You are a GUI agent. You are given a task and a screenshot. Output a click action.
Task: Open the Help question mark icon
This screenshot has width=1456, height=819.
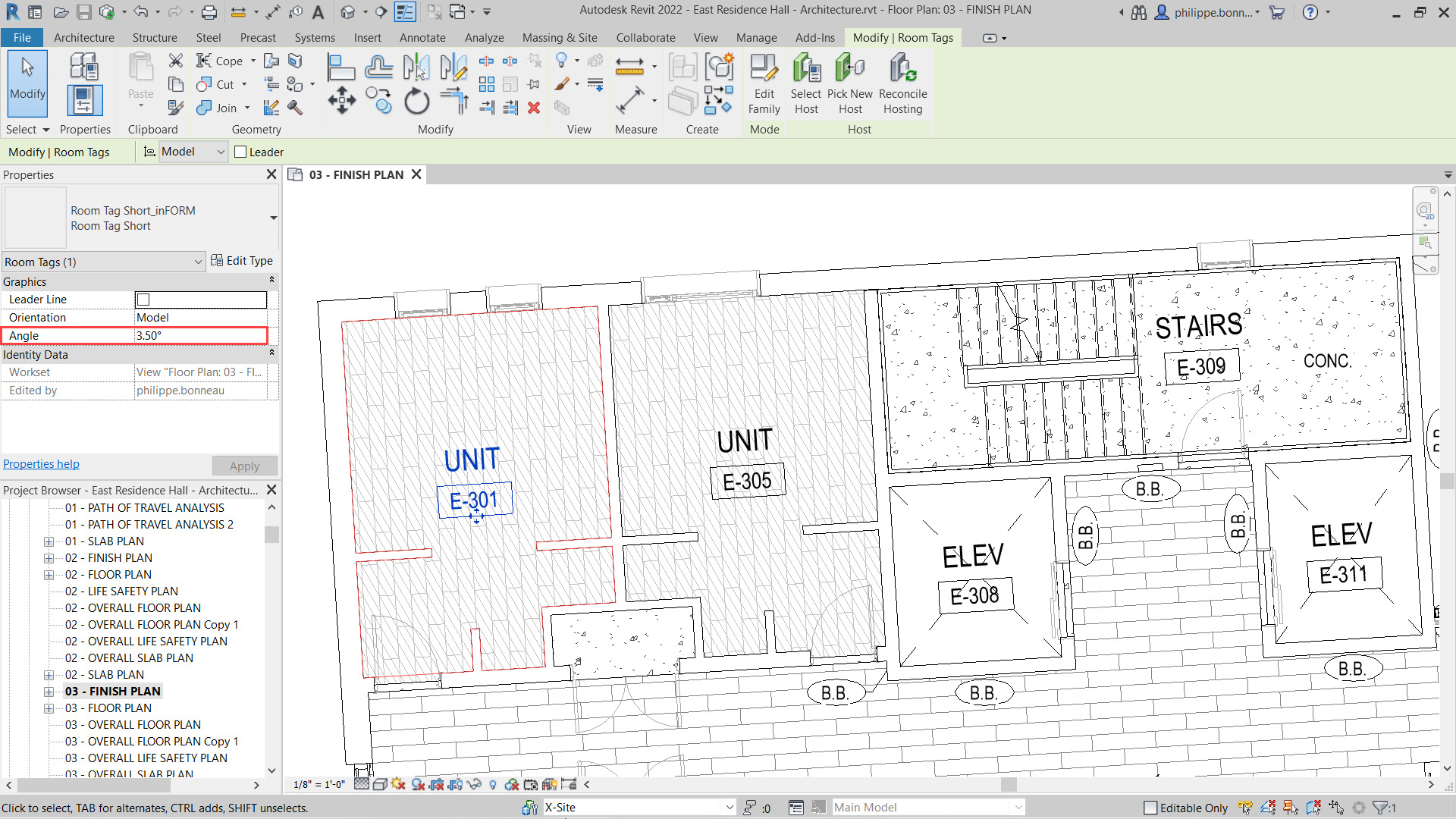[1310, 12]
